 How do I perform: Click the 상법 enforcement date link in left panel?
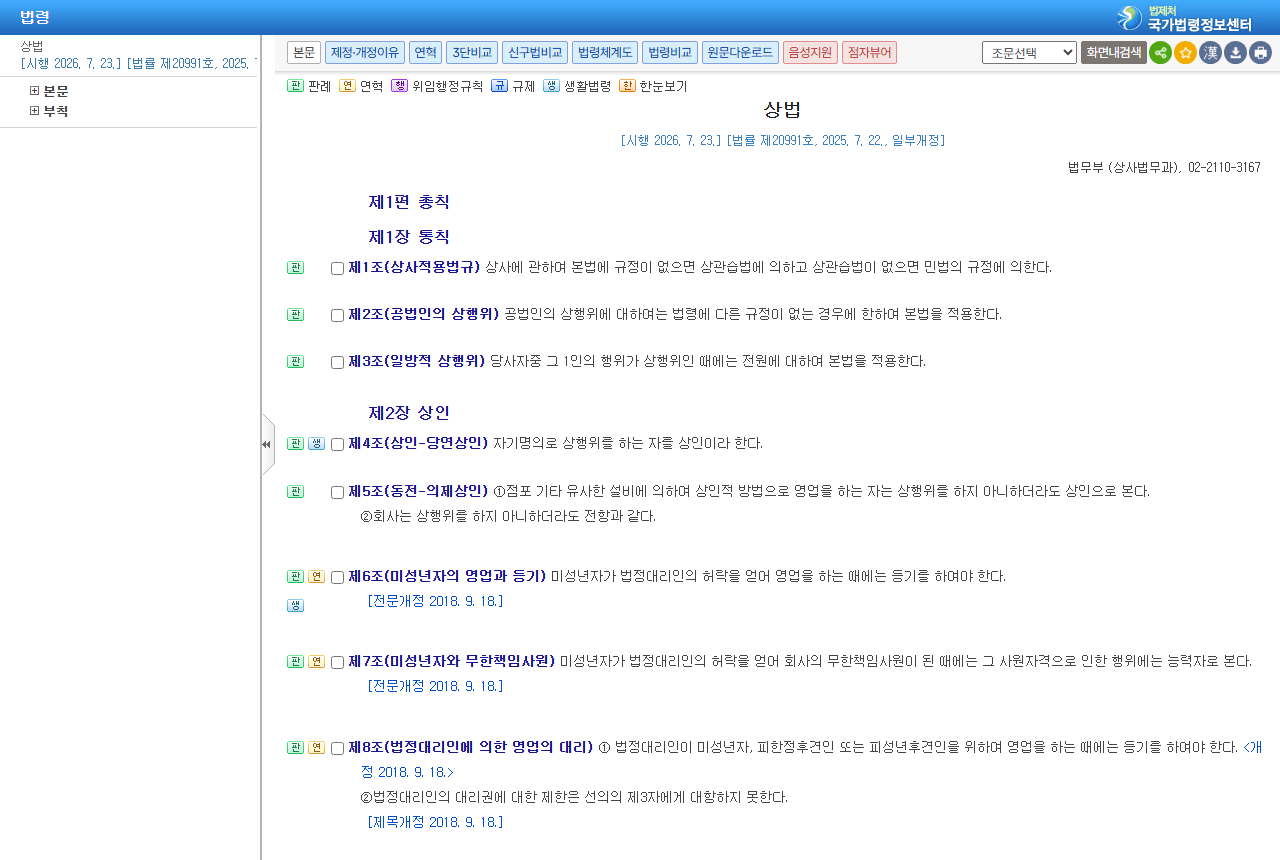138,63
